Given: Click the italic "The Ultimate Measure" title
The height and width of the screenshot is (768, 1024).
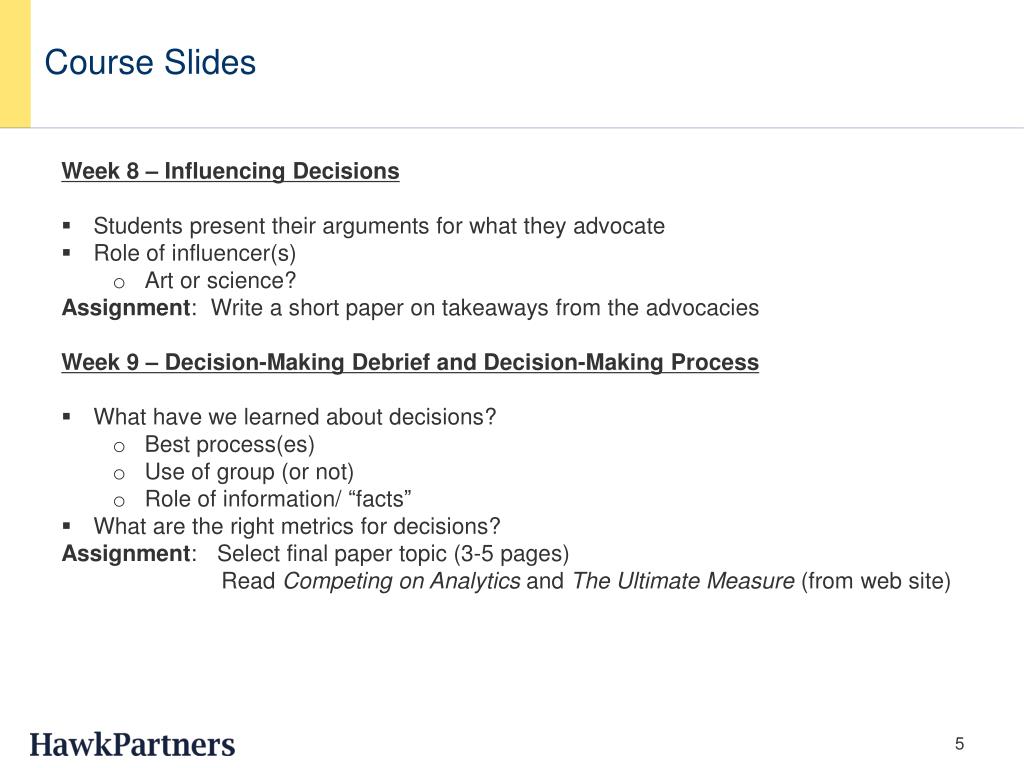Looking at the screenshot, I should point(683,581).
